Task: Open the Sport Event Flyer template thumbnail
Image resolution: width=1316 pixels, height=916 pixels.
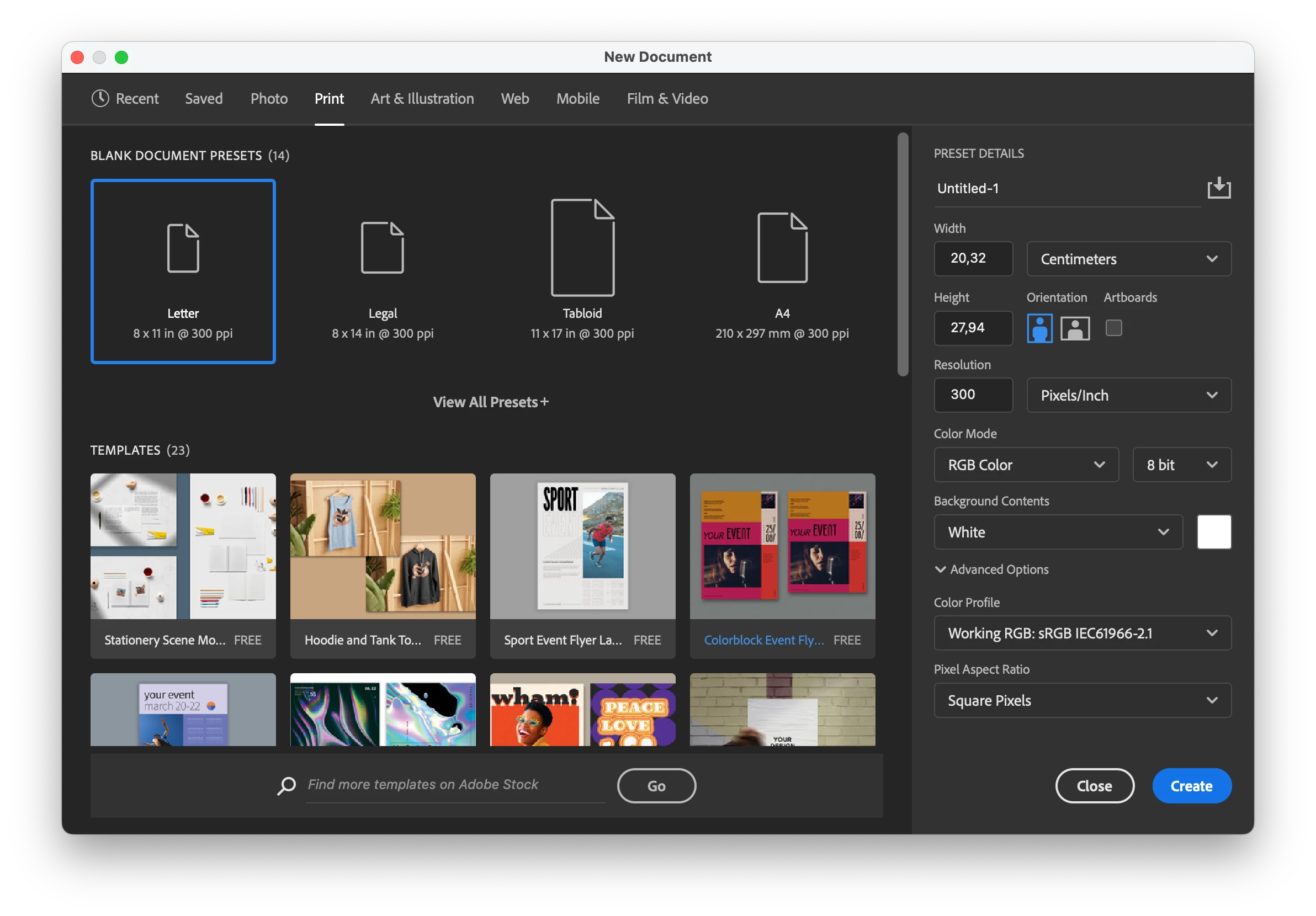Action: pos(582,546)
